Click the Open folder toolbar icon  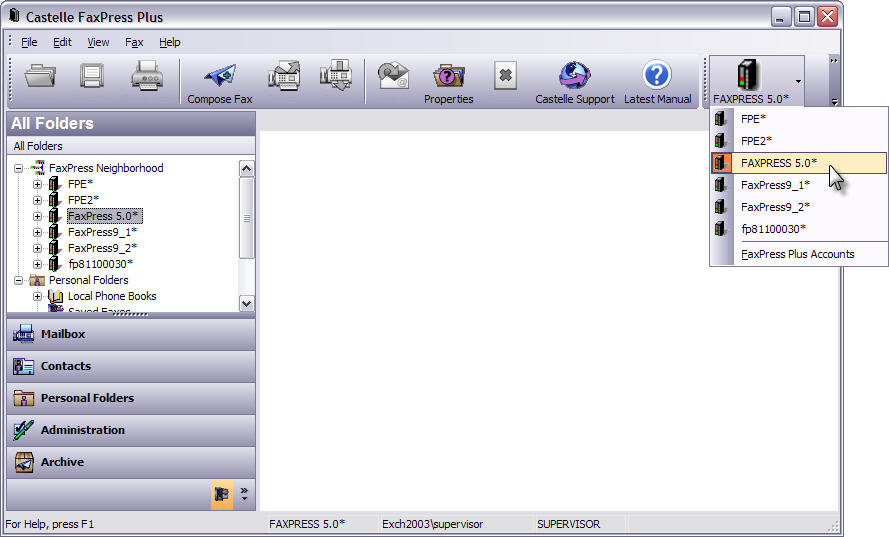40,75
